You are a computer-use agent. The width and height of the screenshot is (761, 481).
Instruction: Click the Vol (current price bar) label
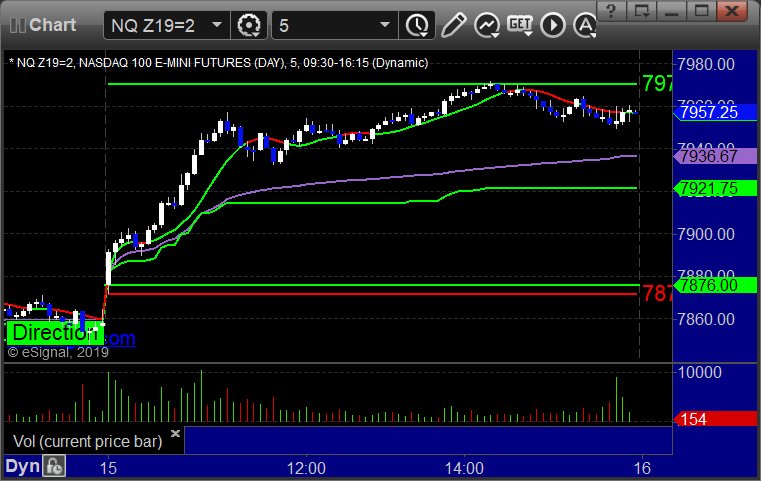tap(87, 442)
